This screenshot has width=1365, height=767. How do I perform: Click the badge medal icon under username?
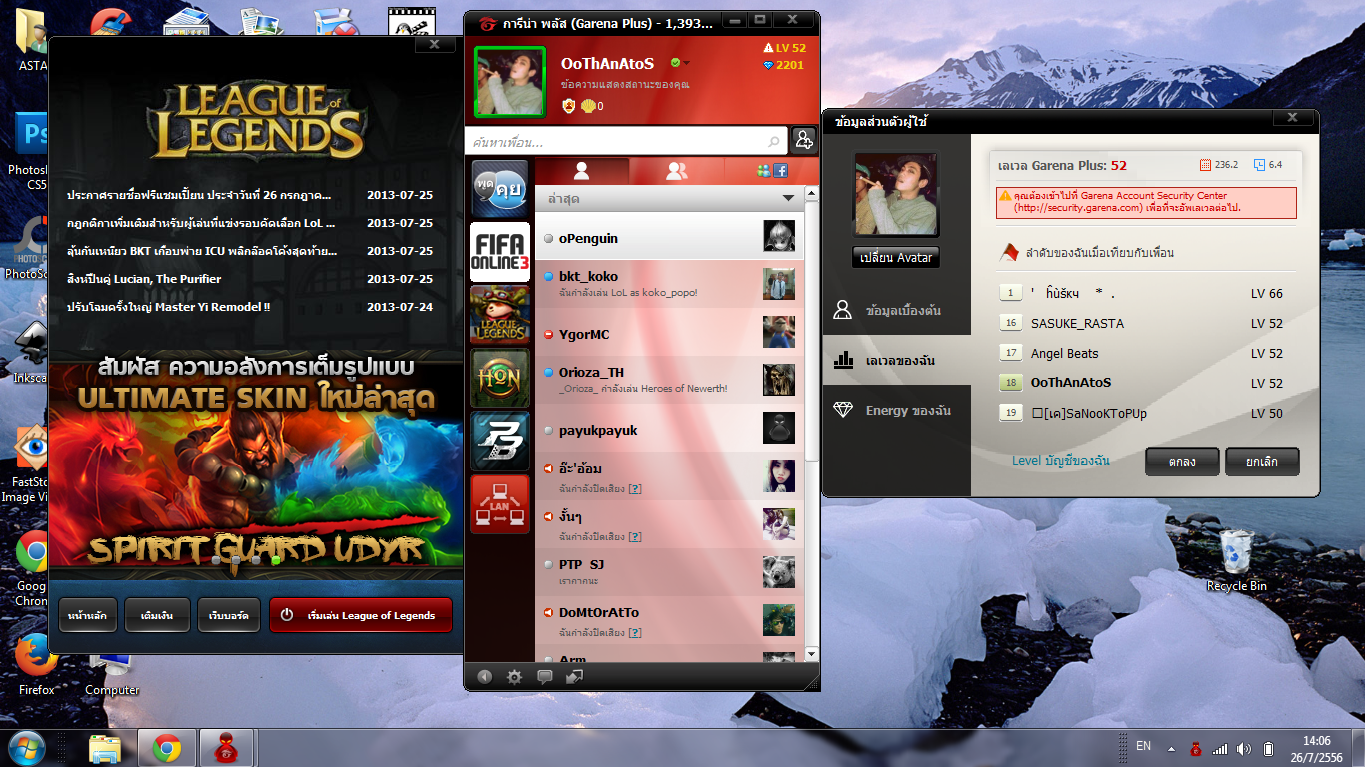568,106
